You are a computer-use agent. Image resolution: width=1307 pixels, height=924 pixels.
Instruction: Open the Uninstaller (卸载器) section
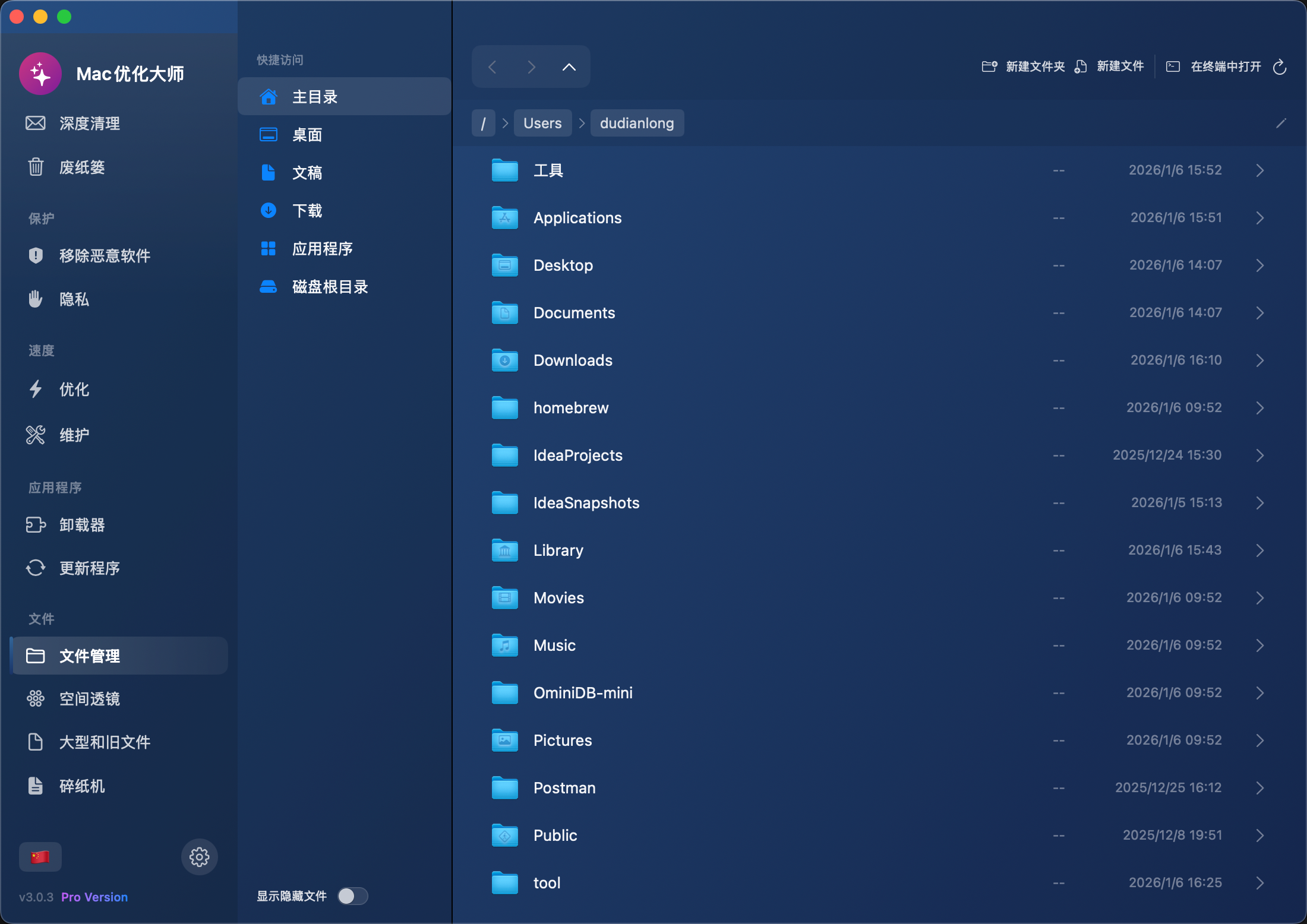[x=82, y=525]
